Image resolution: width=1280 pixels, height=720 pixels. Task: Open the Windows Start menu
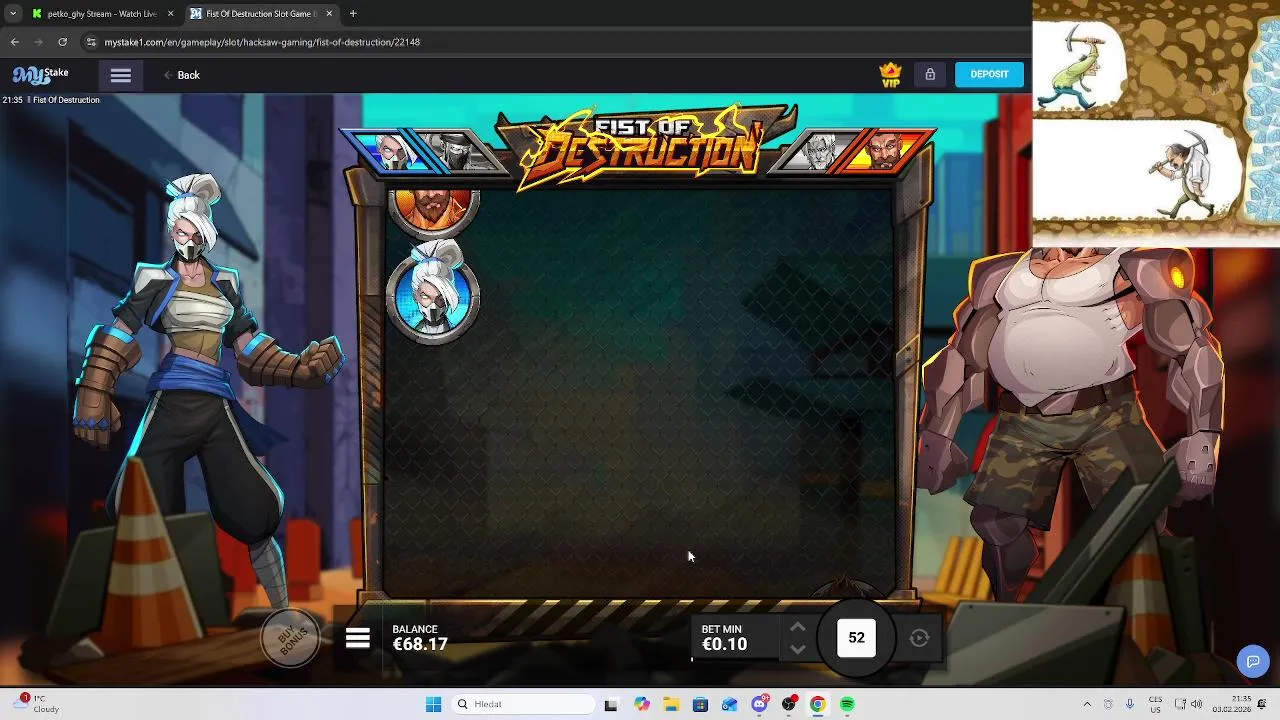click(x=433, y=704)
